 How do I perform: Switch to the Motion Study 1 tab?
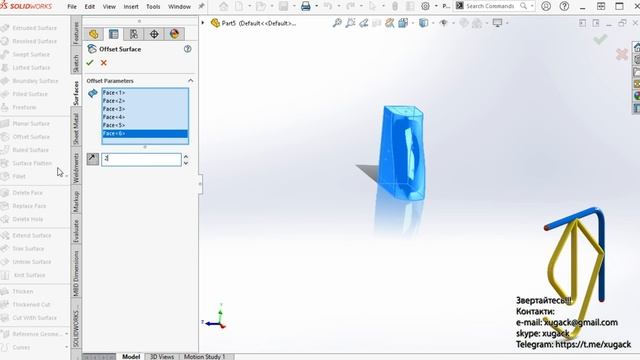(x=204, y=356)
